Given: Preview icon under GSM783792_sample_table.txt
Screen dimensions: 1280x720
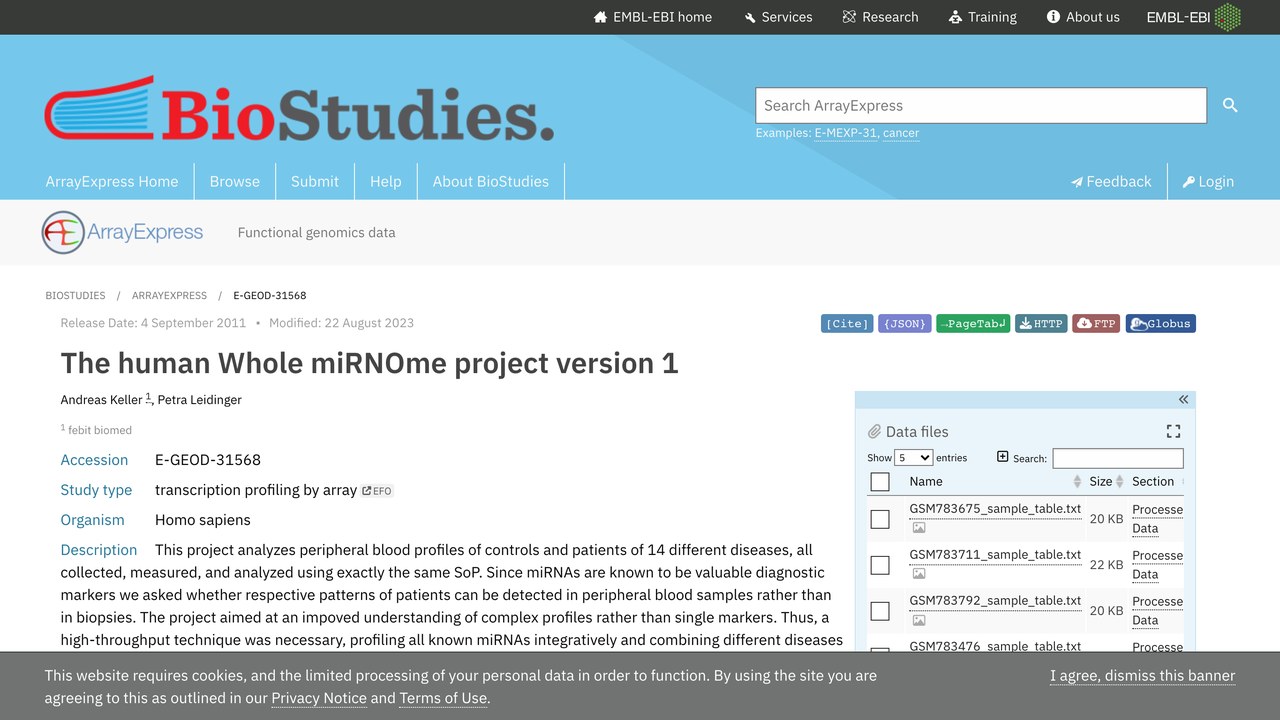Looking at the screenshot, I should pyautogui.click(x=919, y=620).
